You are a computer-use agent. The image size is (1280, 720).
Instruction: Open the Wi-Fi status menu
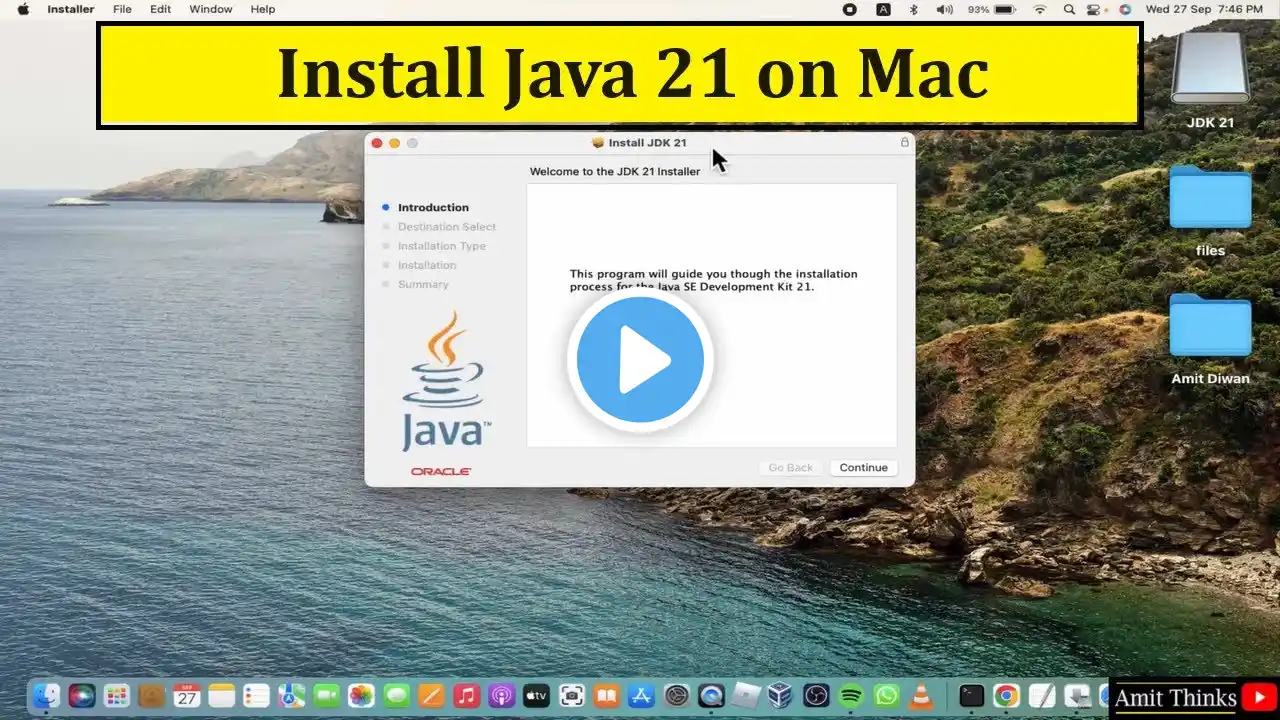[x=1040, y=9]
